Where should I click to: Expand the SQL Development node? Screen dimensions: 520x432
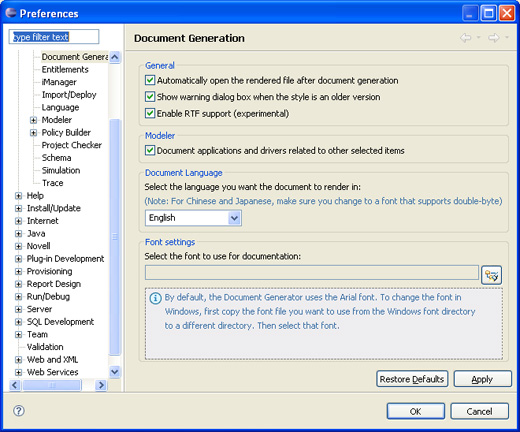[19, 322]
